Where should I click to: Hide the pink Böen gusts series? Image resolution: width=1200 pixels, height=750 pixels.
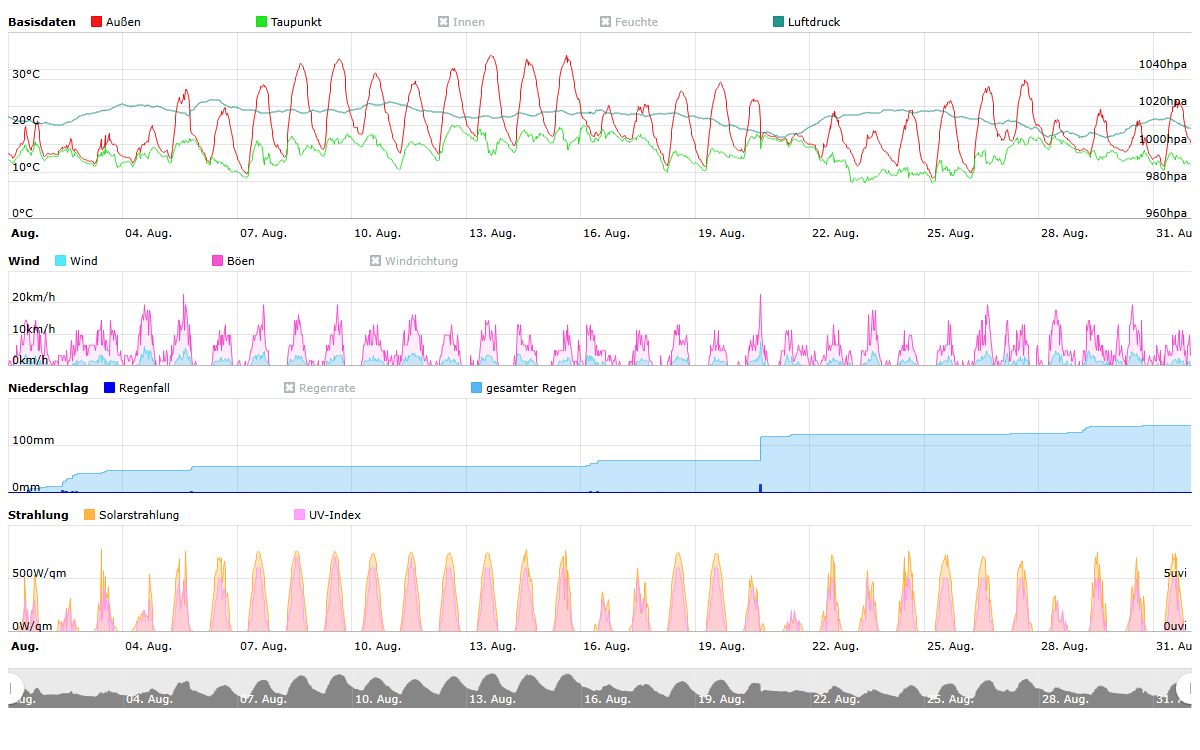tap(218, 261)
